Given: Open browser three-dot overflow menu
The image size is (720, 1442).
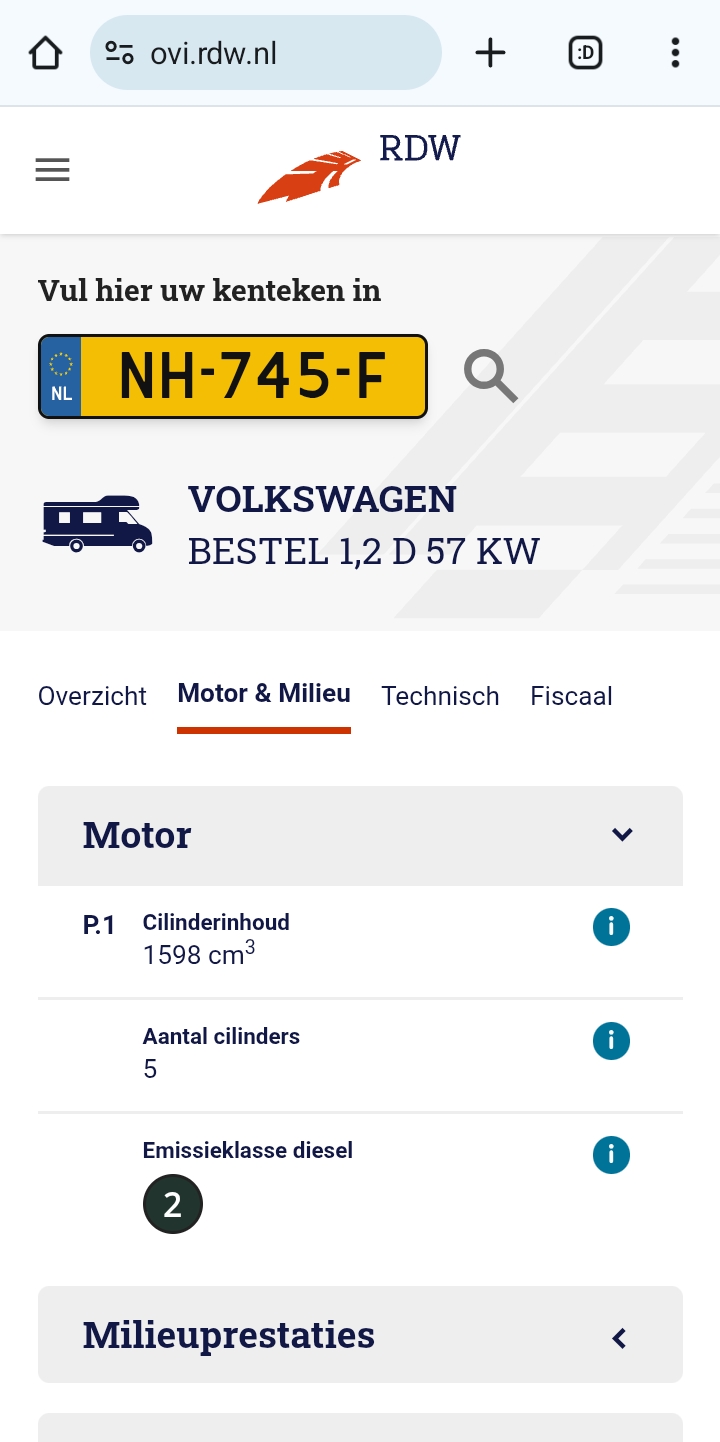Looking at the screenshot, I should click(x=675, y=53).
